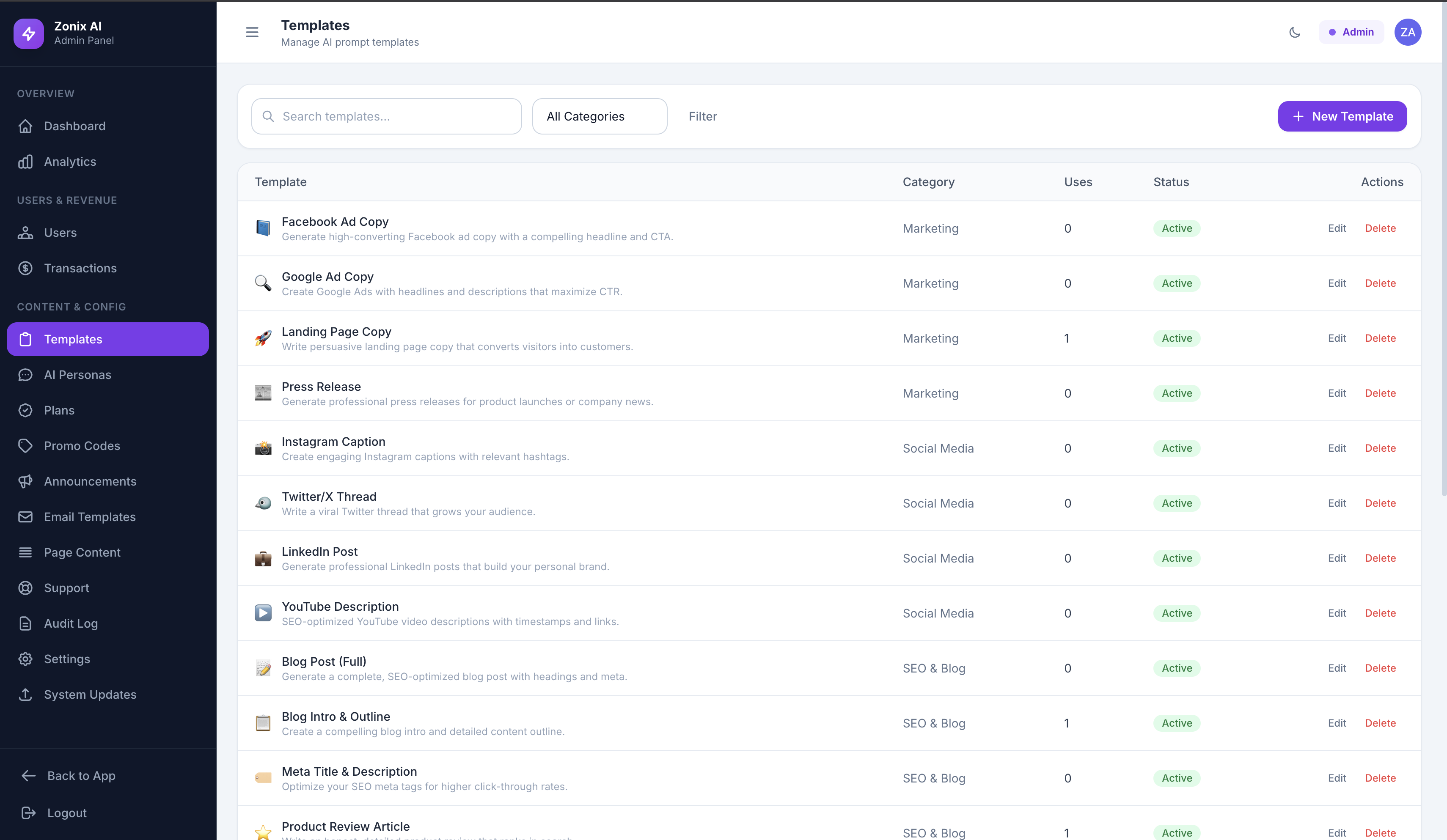Click the Product Review Article title
Viewport: 1447px width, 840px height.
coord(346,826)
